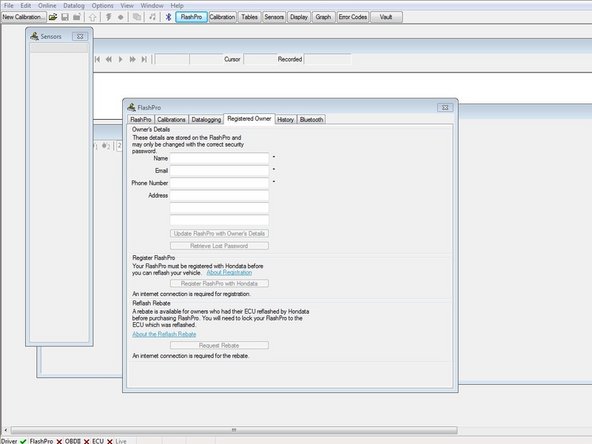Click the Sensors window title icon
The width and height of the screenshot is (592, 444).
click(x=34, y=36)
